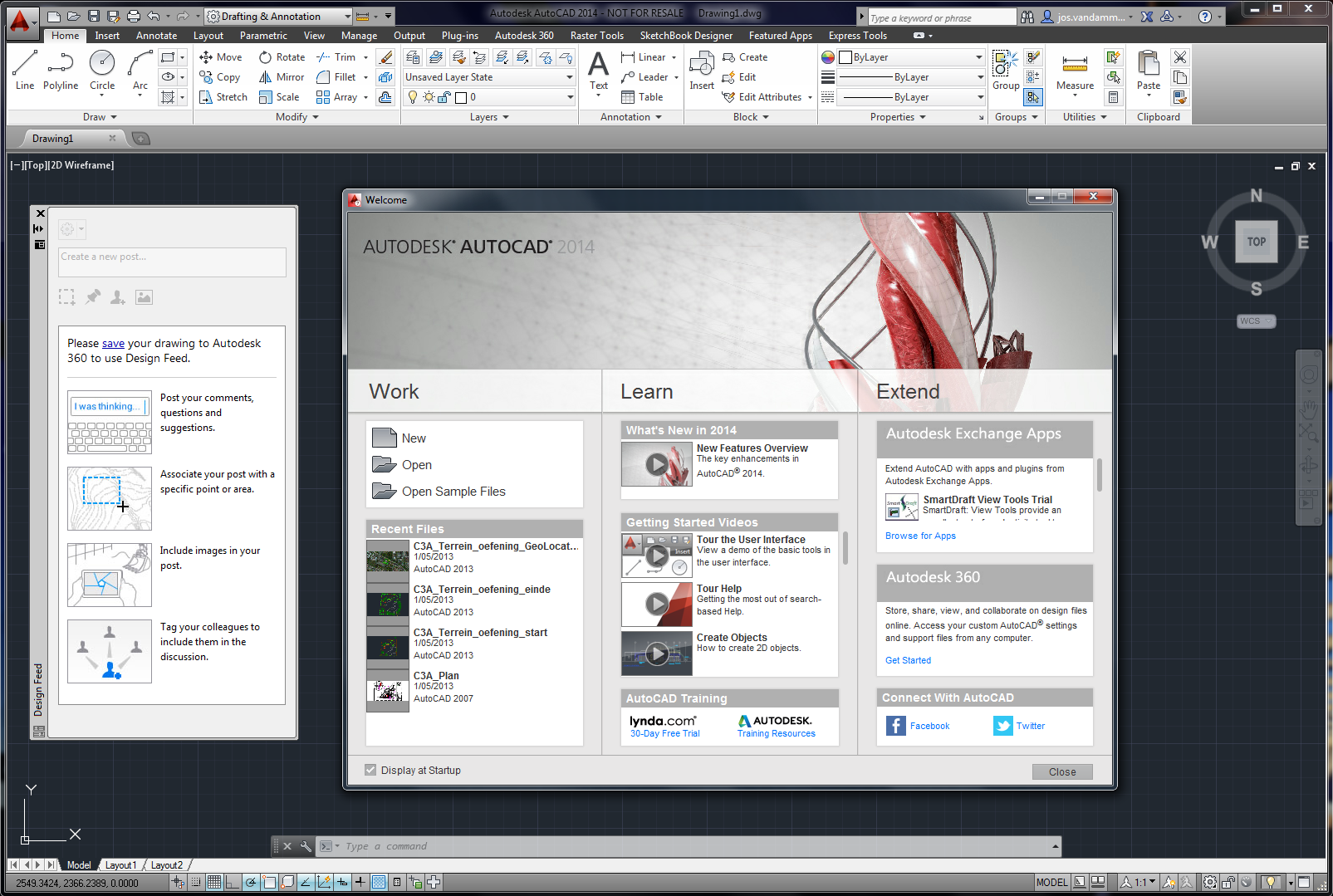Select the Polyline tool
Screen dimensions: 1333x896
61,69
